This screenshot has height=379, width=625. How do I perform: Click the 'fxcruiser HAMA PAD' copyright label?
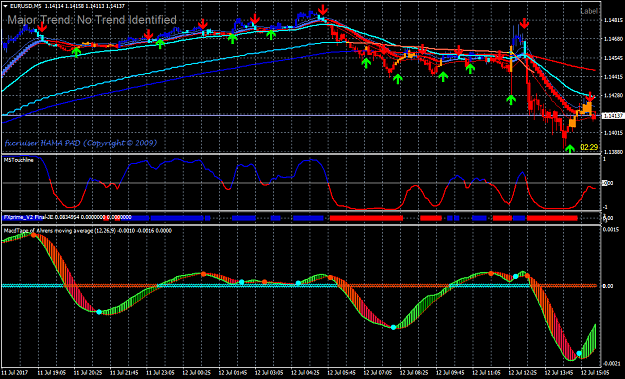coord(81,143)
